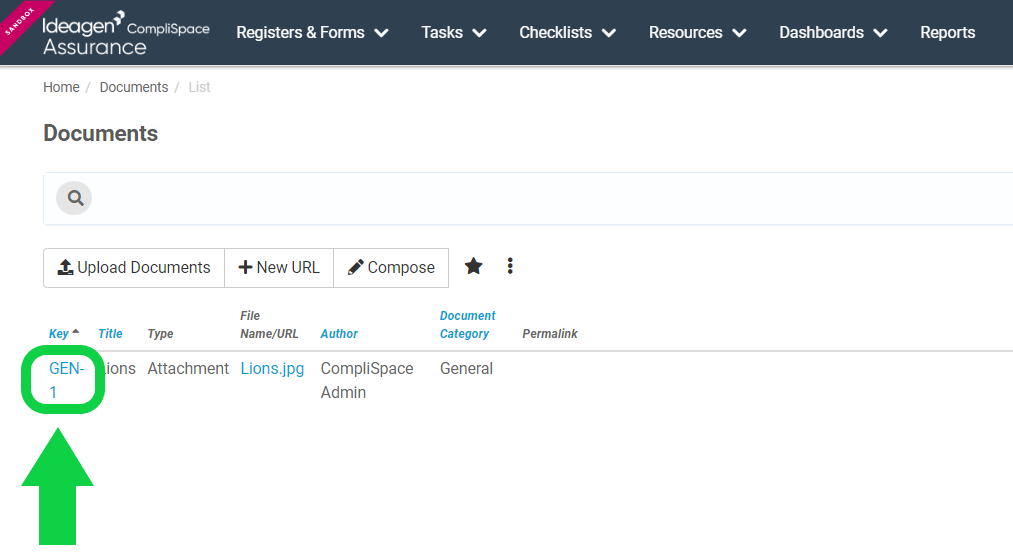The width and height of the screenshot is (1013, 559).
Task: Open the Registers & Forms dropdown menu
Action: [312, 32]
